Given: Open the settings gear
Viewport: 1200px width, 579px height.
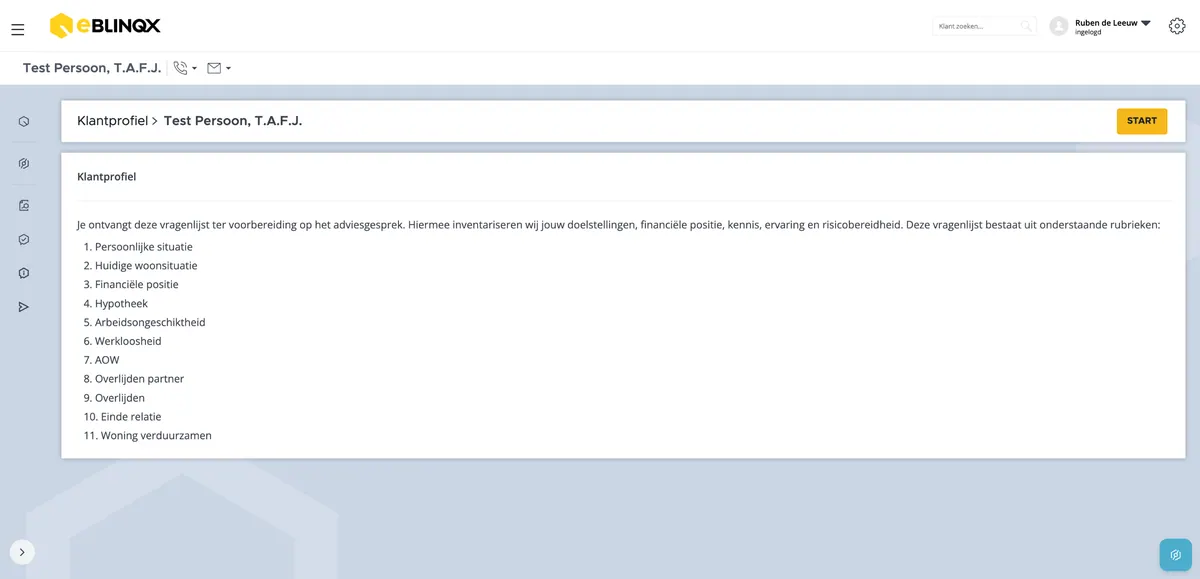Looking at the screenshot, I should click(1177, 26).
